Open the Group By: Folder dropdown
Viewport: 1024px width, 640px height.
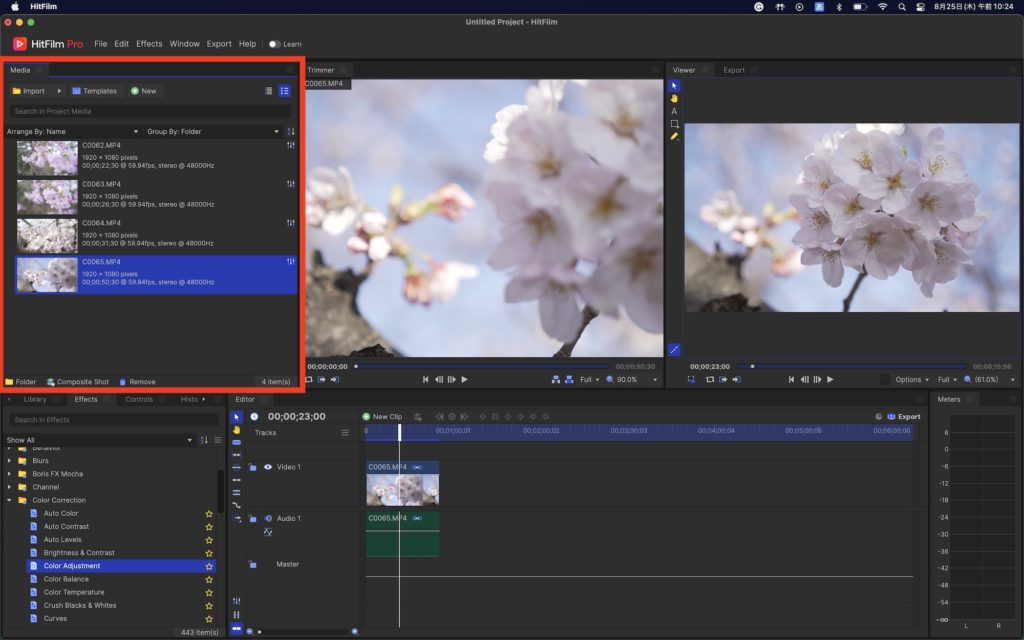point(213,131)
